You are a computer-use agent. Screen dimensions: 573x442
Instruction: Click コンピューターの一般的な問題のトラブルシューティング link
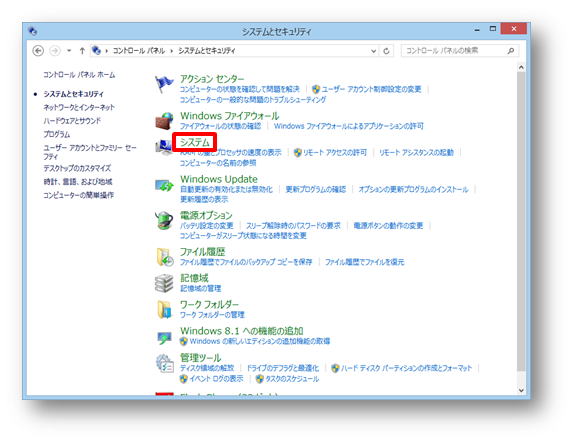click(253, 99)
